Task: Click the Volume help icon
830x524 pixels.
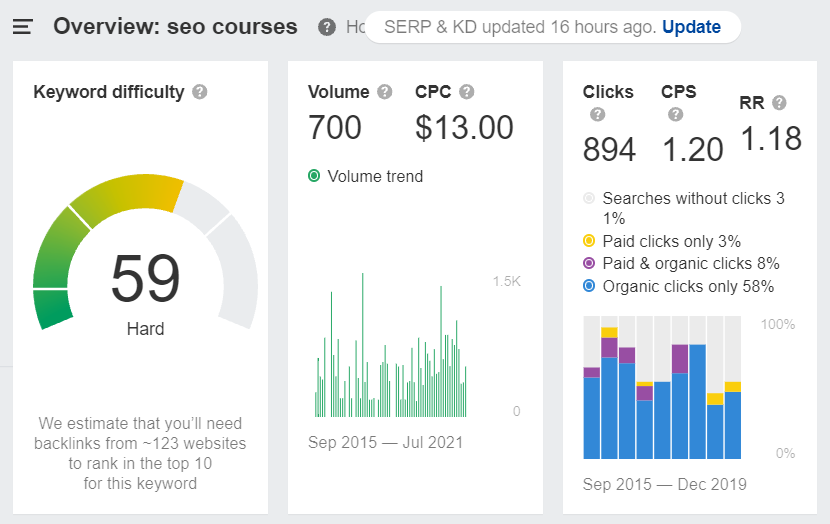Action: point(385,92)
